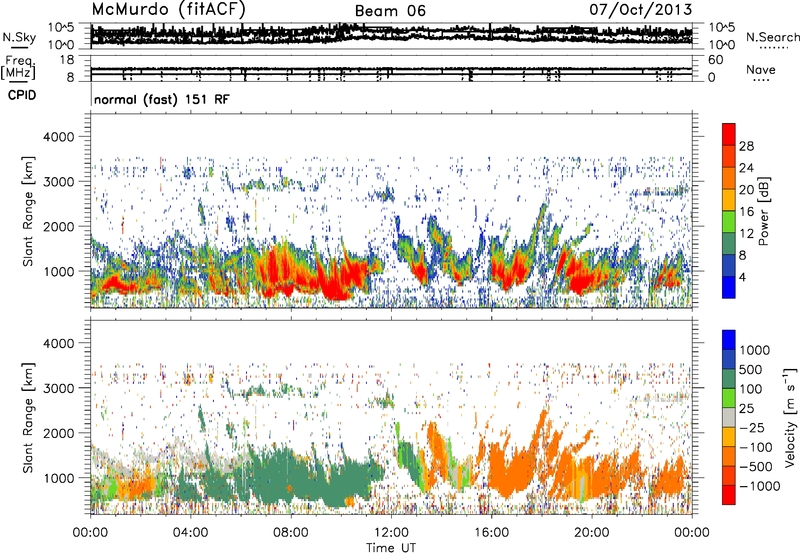Click the light green 12–16 dB Power colorbar segment
The width and height of the screenshot is (800, 554).
pyautogui.click(x=729, y=222)
